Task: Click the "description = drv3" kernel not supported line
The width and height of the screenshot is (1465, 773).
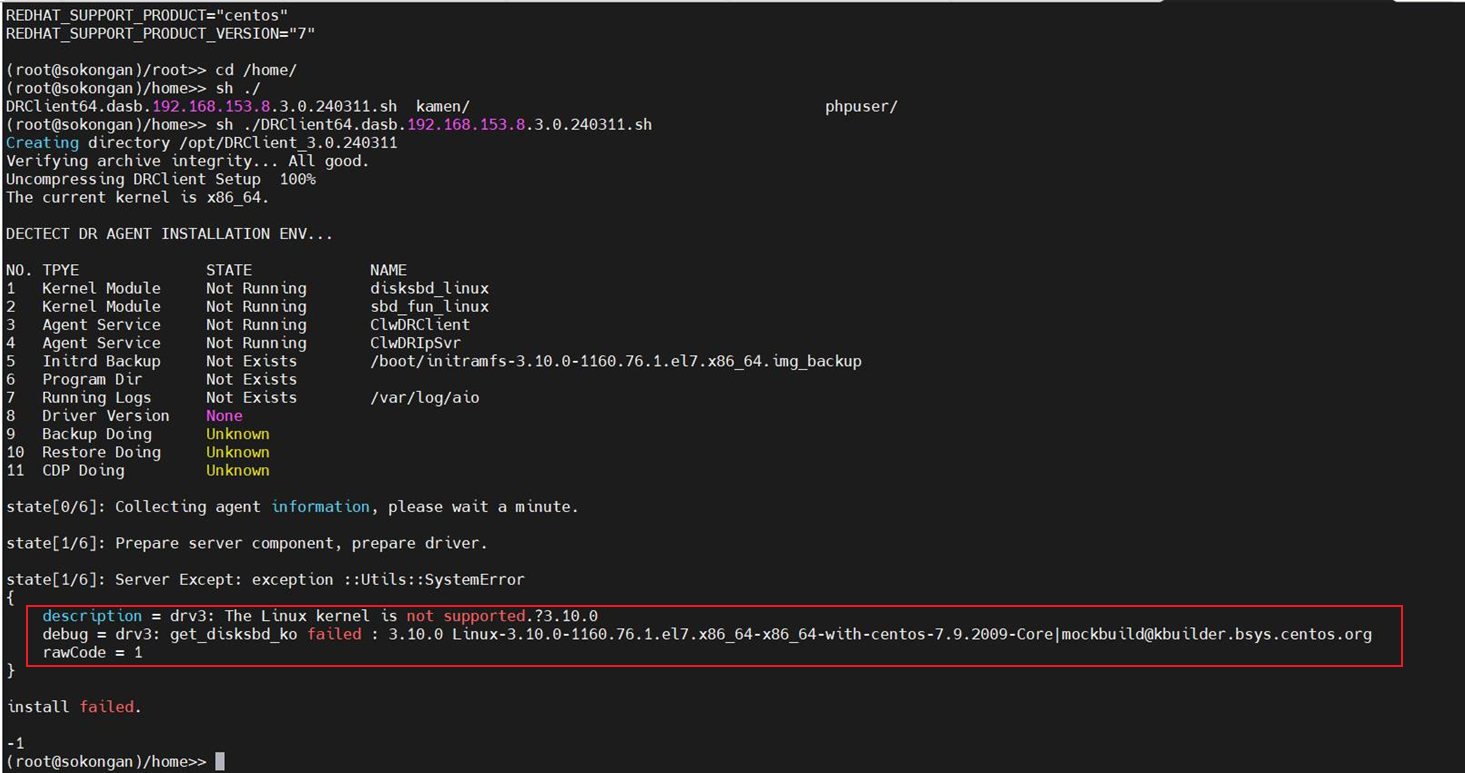Action: 320,616
